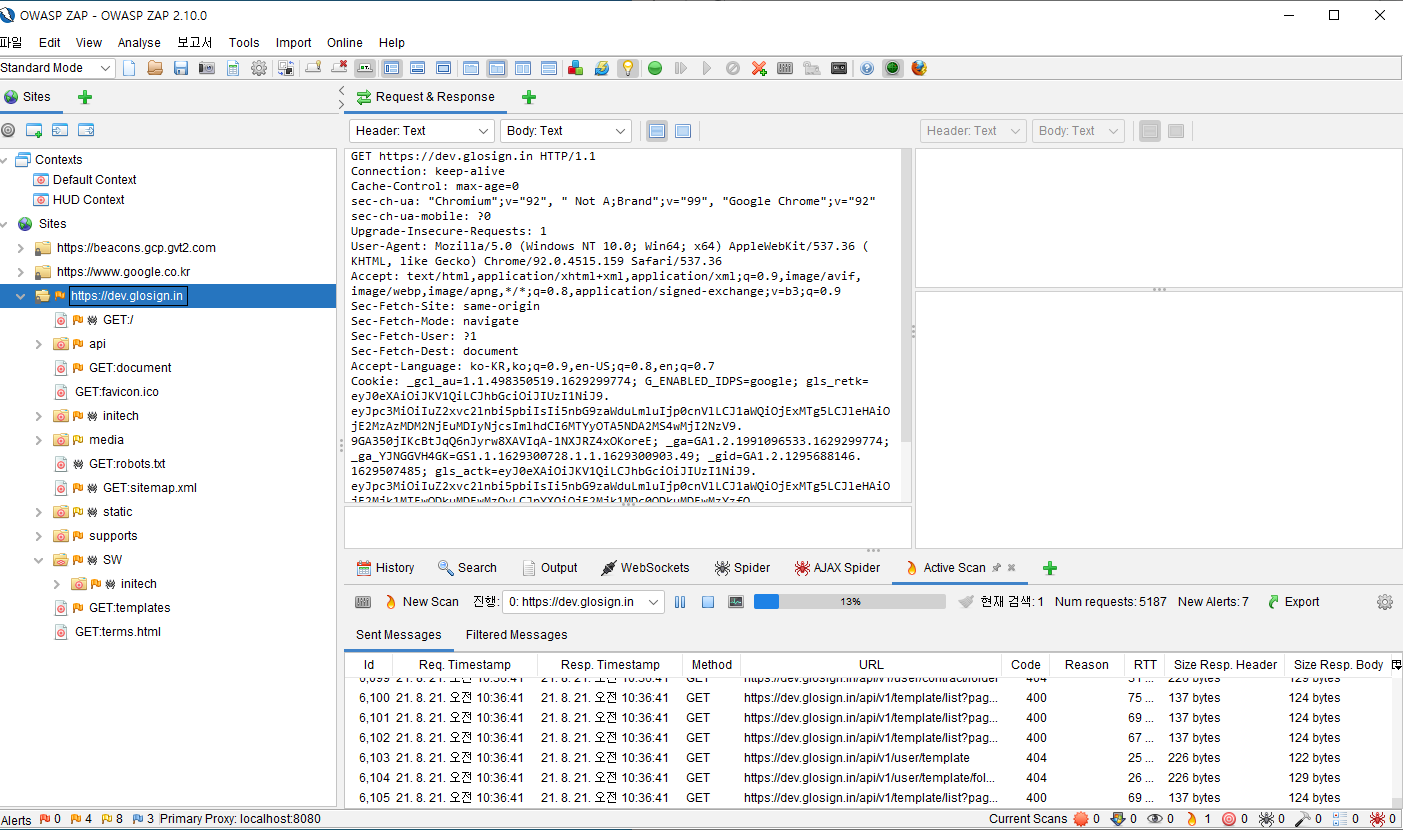Persist session using the floppy disk icon
Image resolution: width=1403 pixels, height=830 pixels.
(x=181, y=68)
